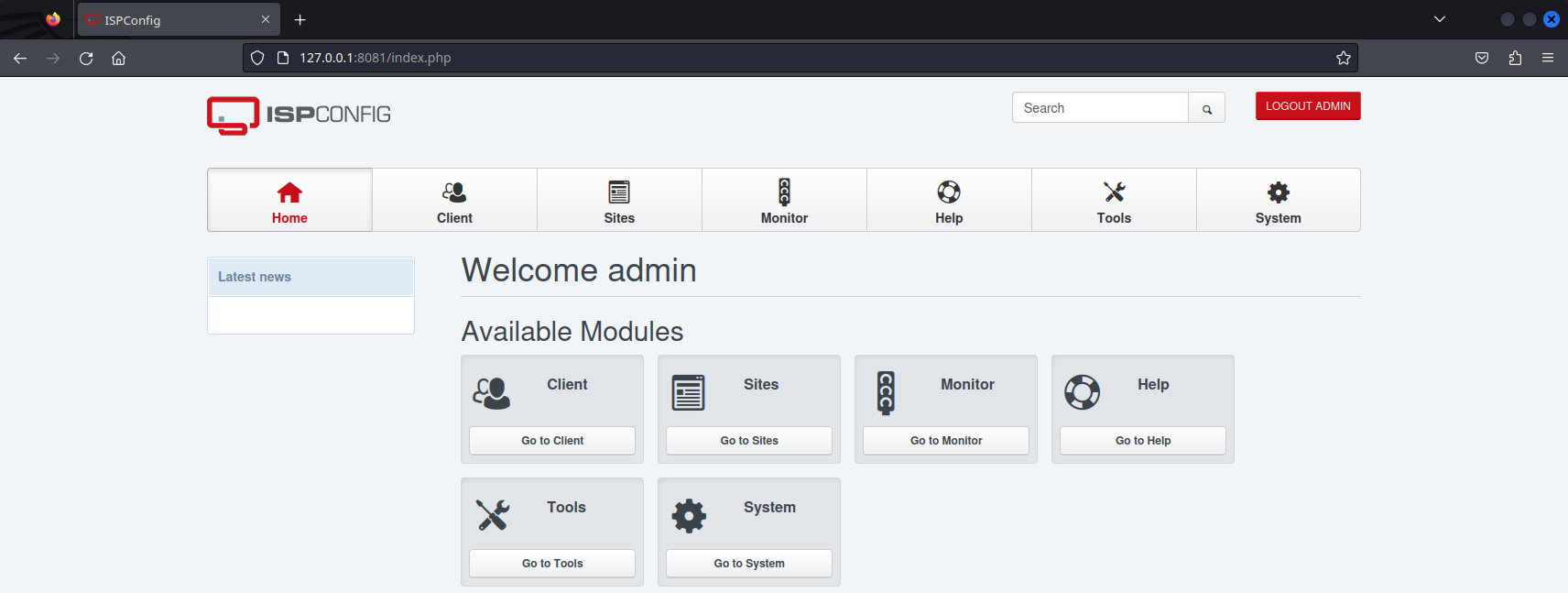Image resolution: width=1568 pixels, height=593 pixels.
Task: Click the Go to Sites button
Action: pyautogui.click(x=749, y=441)
